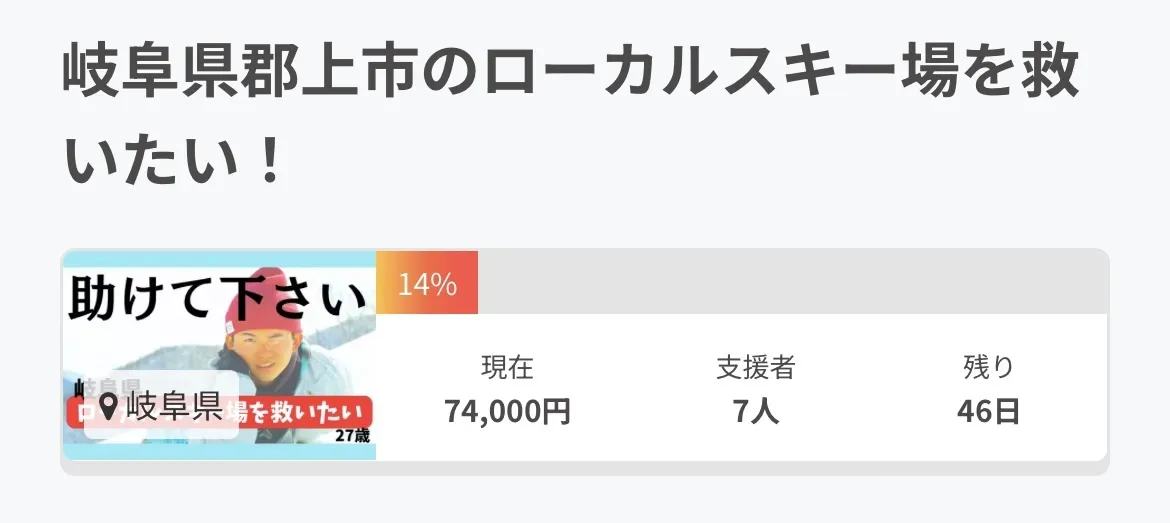Open the project thumbnail image
The height and width of the screenshot is (523, 1170).
pos(219,355)
